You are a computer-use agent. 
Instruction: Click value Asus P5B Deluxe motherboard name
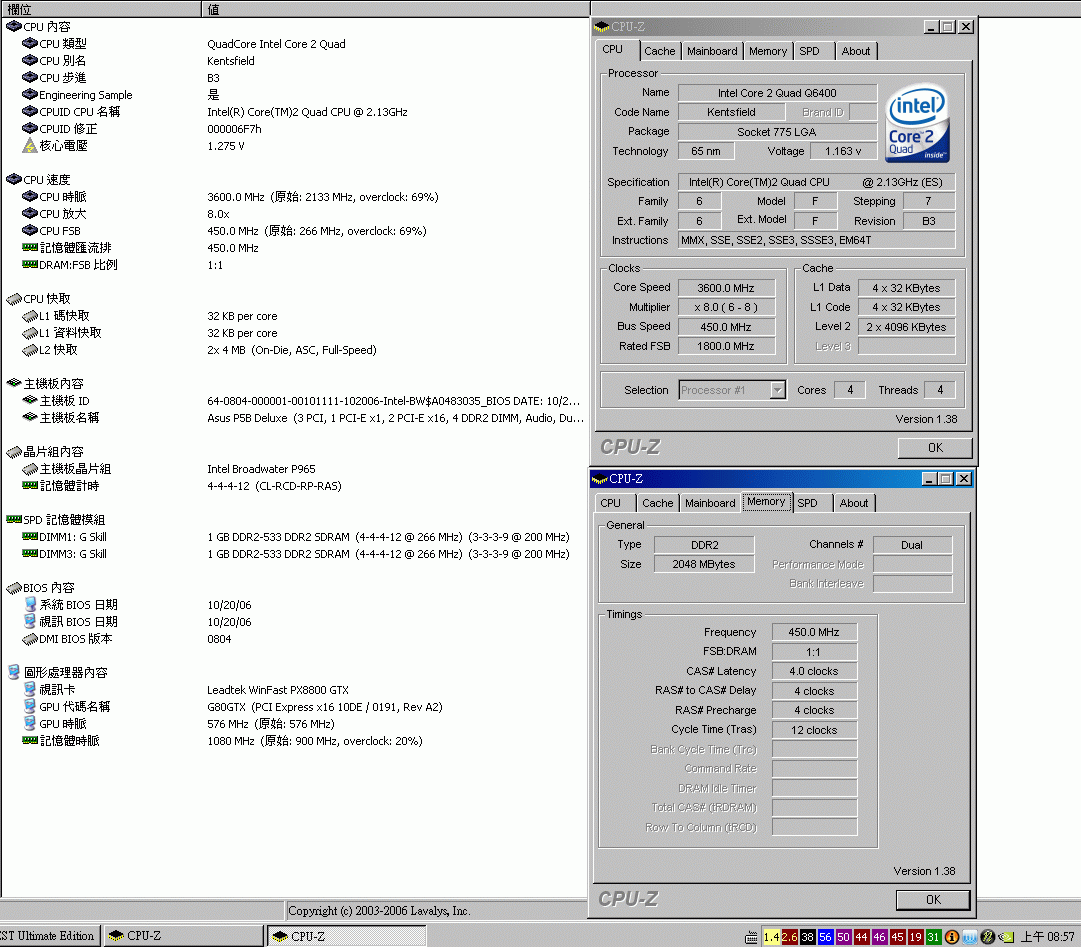395,418
